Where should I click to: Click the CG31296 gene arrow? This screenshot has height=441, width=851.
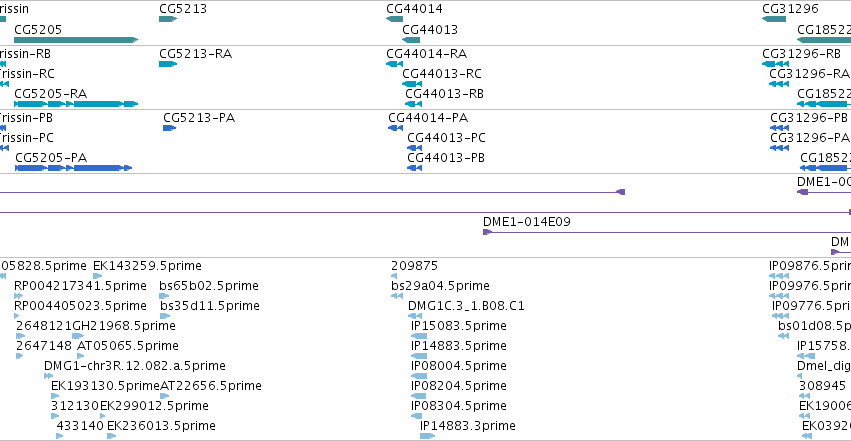coord(774,19)
